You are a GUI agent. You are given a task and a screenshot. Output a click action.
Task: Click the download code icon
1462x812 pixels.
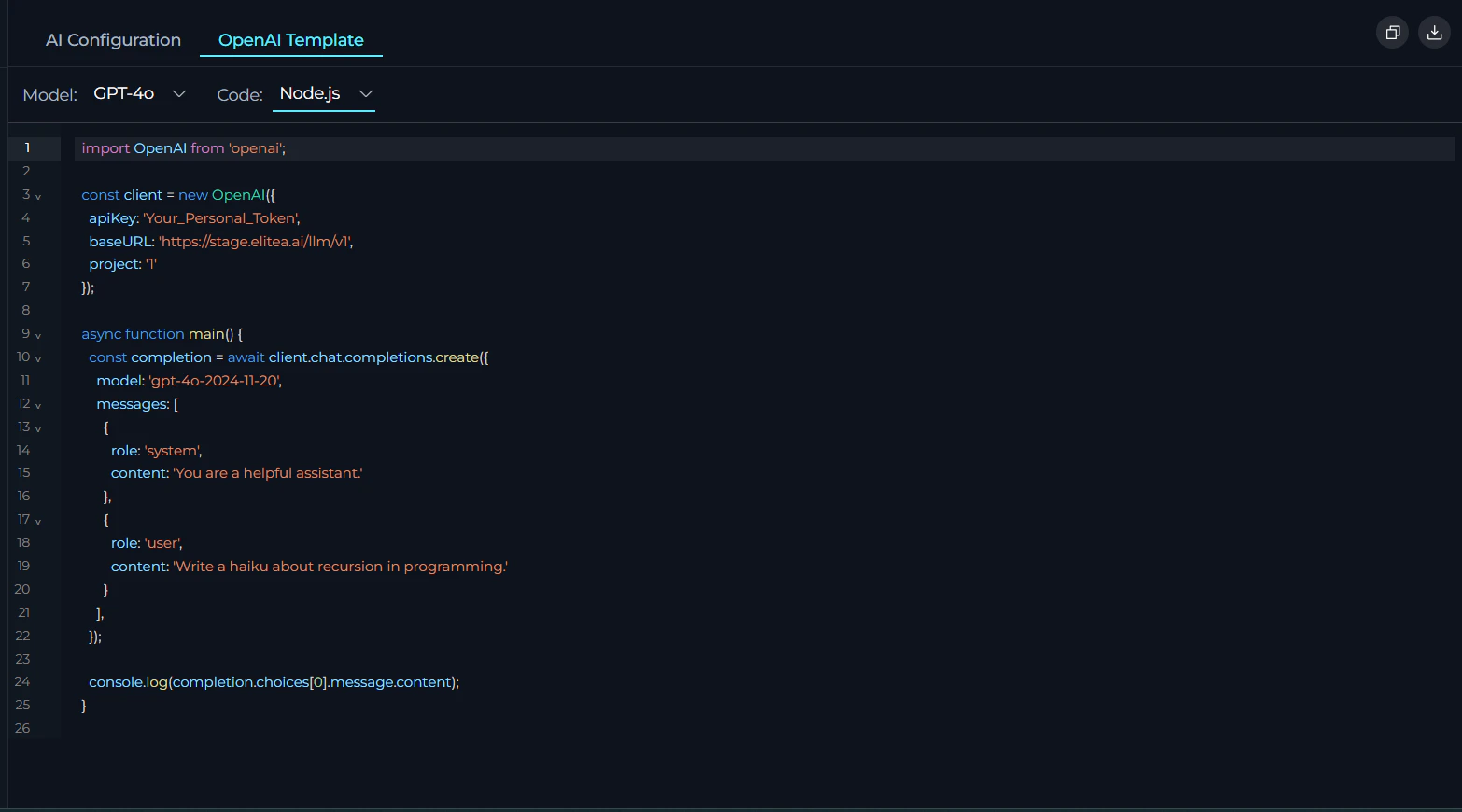point(1434,32)
